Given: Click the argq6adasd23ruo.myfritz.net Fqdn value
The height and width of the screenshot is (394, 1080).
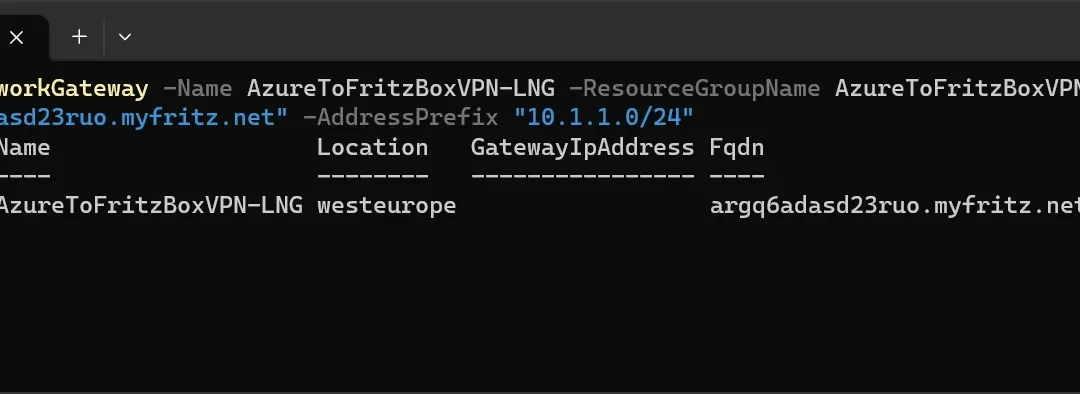Looking at the screenshot, I should pyautogui.click(x=895, y=205).
